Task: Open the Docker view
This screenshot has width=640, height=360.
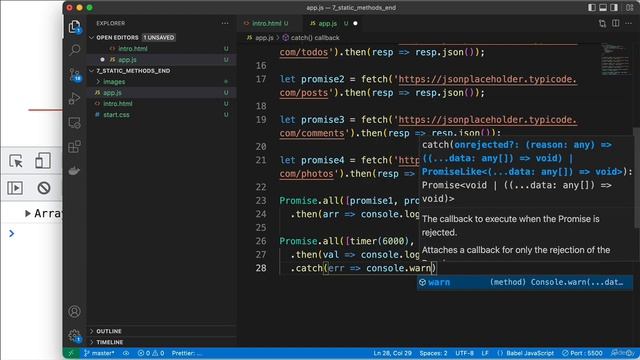Action: (75, 171)
